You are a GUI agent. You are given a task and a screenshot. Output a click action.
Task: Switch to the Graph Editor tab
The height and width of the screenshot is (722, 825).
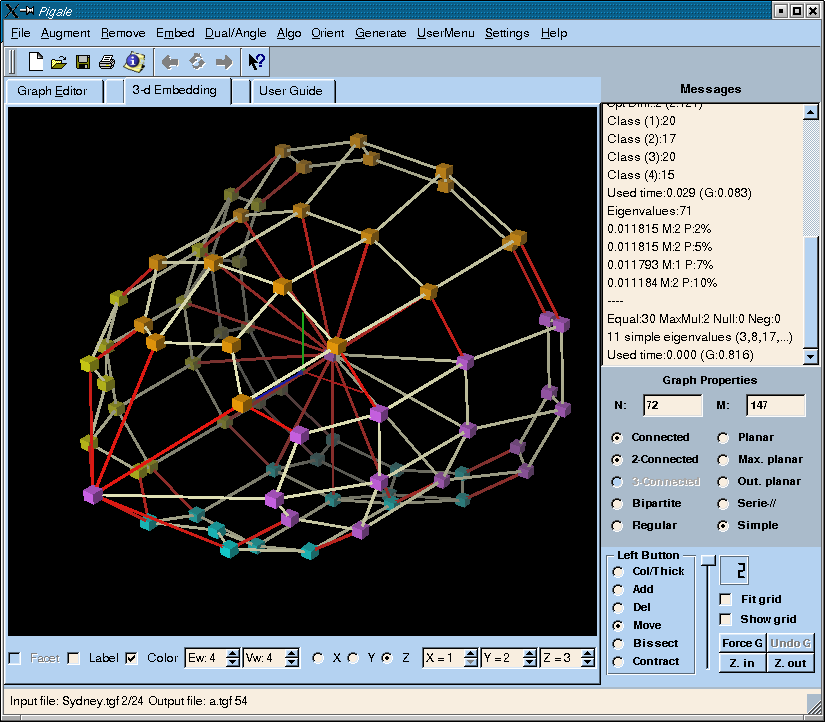pyautogui.click(x=52, y=91)
